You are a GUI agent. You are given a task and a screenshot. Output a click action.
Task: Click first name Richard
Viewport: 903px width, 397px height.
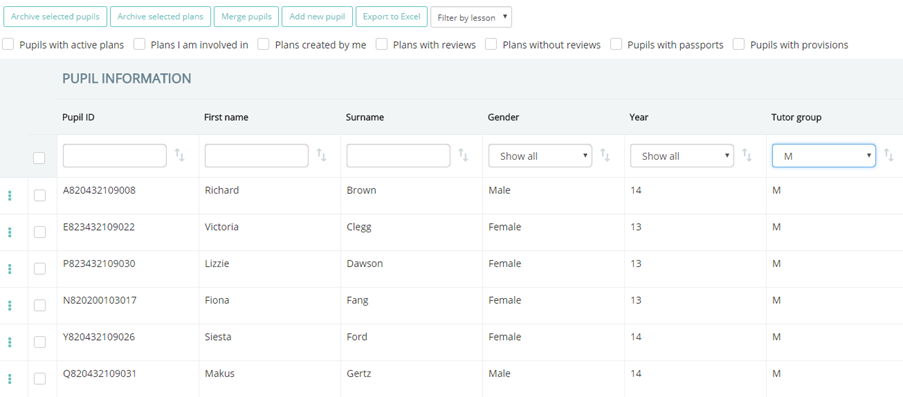pyautogui.click(x=222, y=190)
